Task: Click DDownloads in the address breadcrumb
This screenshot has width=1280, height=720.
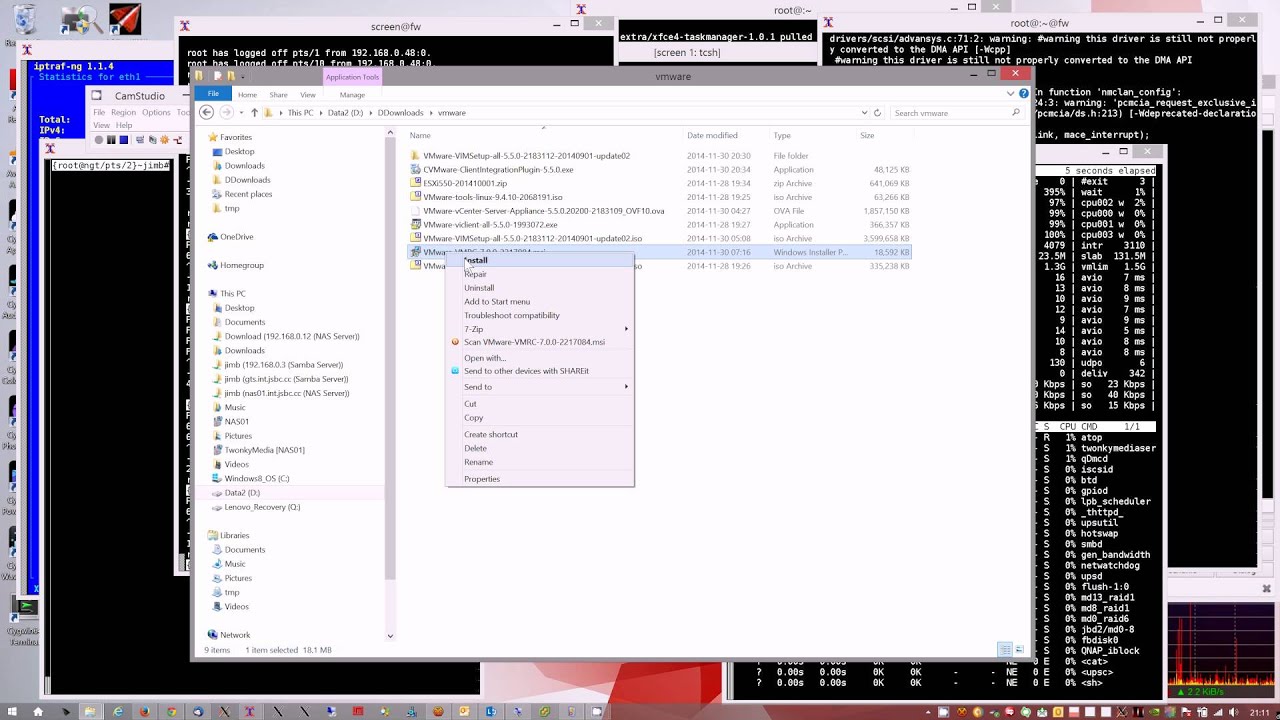Action: click(x=400, y=113)
